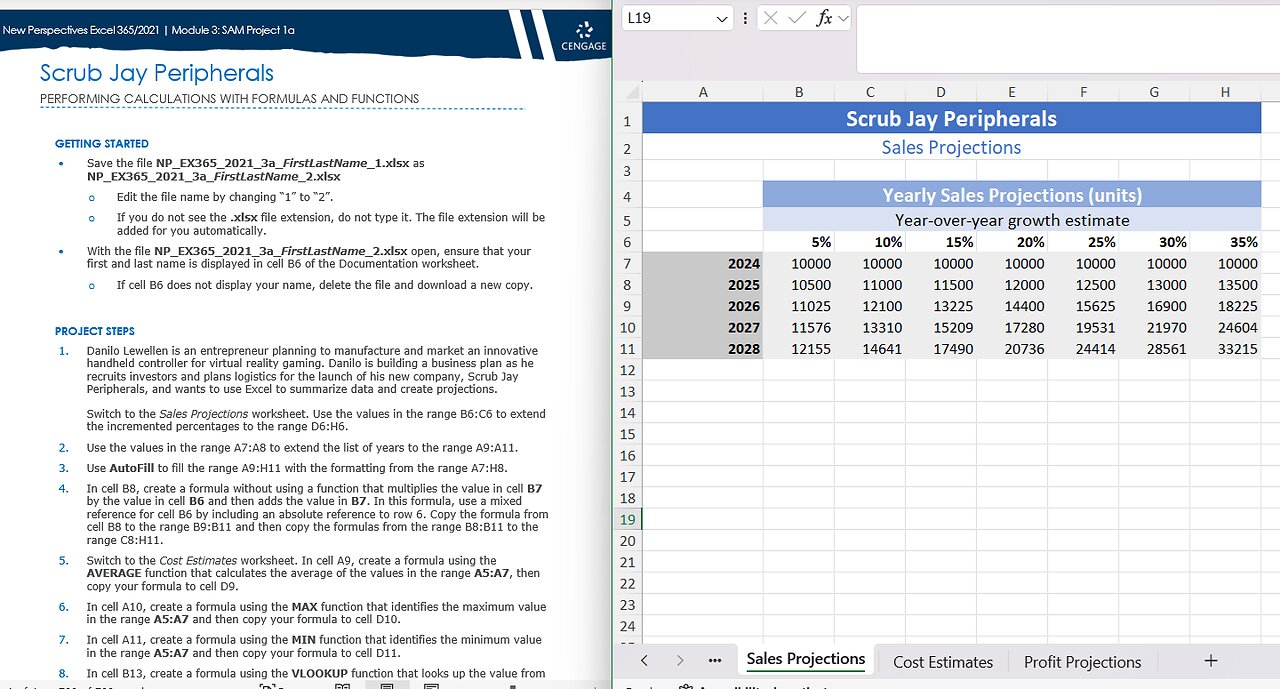
Task: Select the 5% cell in row 6
Action: tap(798, 242)
